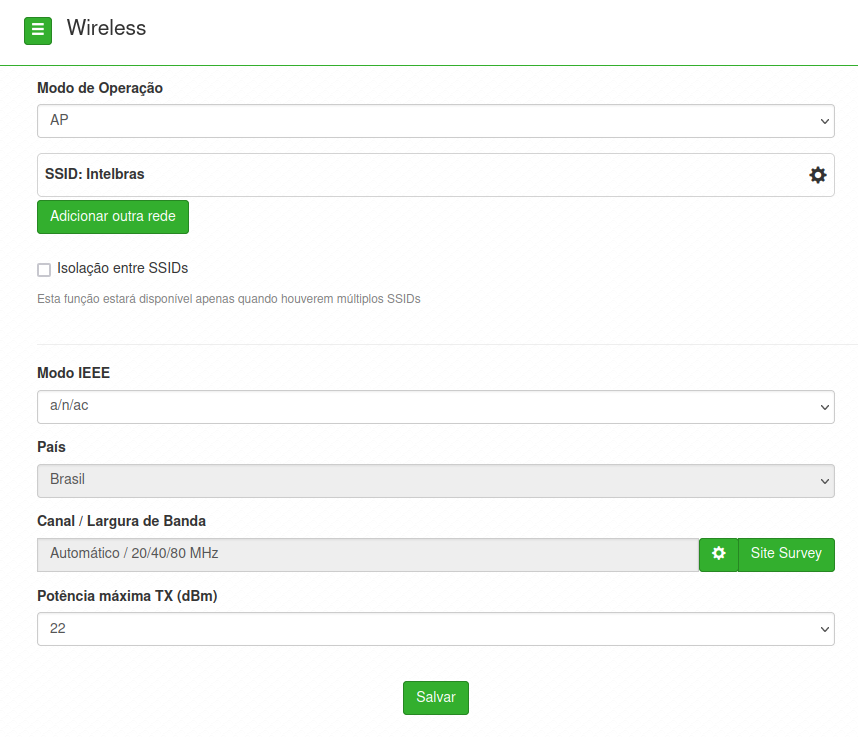The width and height of the screenshot is (858, 737).
Task: Click the multiple SSIDs help text
Action: coord(229,299)
